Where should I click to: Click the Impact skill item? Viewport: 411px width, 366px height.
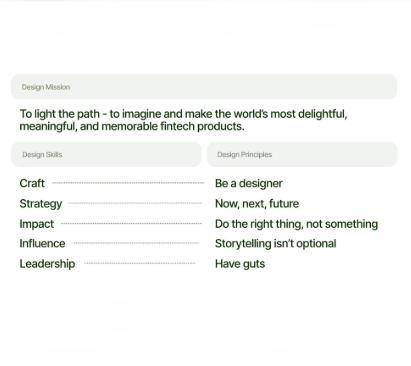[36, 224]
